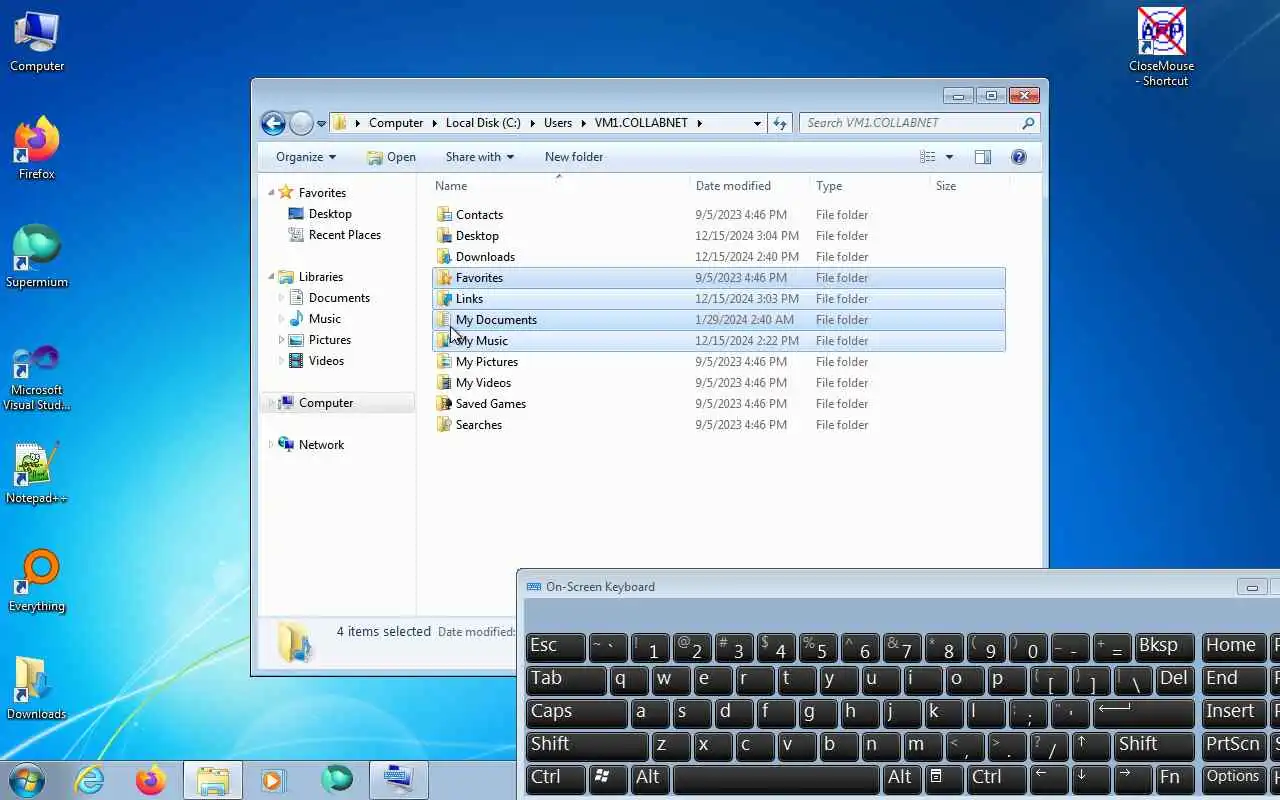1280x800 pixels.
Task: Click Internet Explorer in the taskbar
Action: pos(90,780)
